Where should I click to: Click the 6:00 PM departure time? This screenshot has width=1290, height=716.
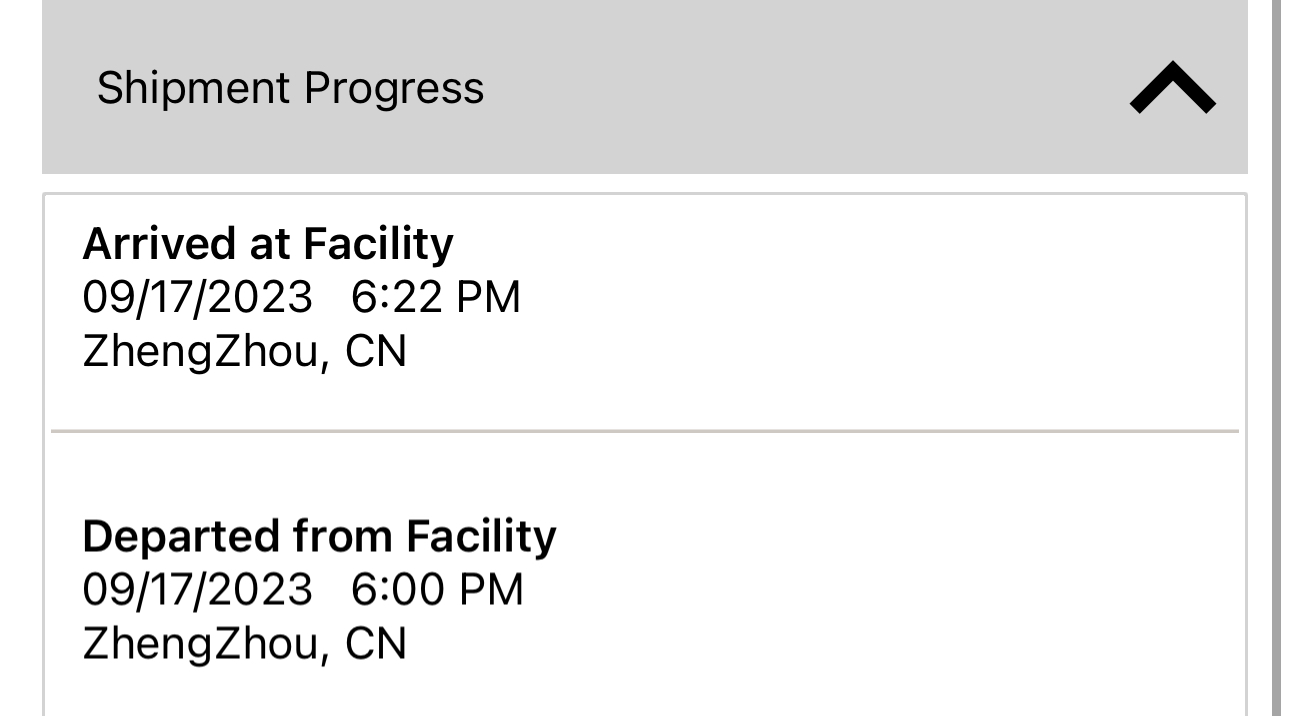pos(437,589)
